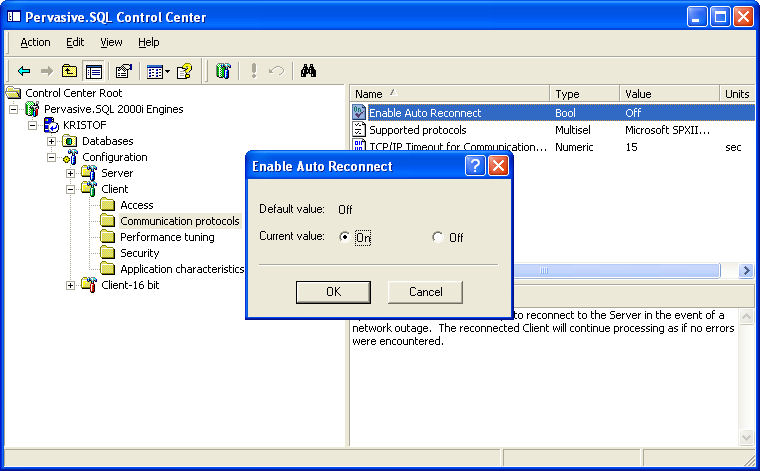Click the Pervasive.SQL 2000i Engines icon
The image size is (760, 471).
tap(32, 109)
